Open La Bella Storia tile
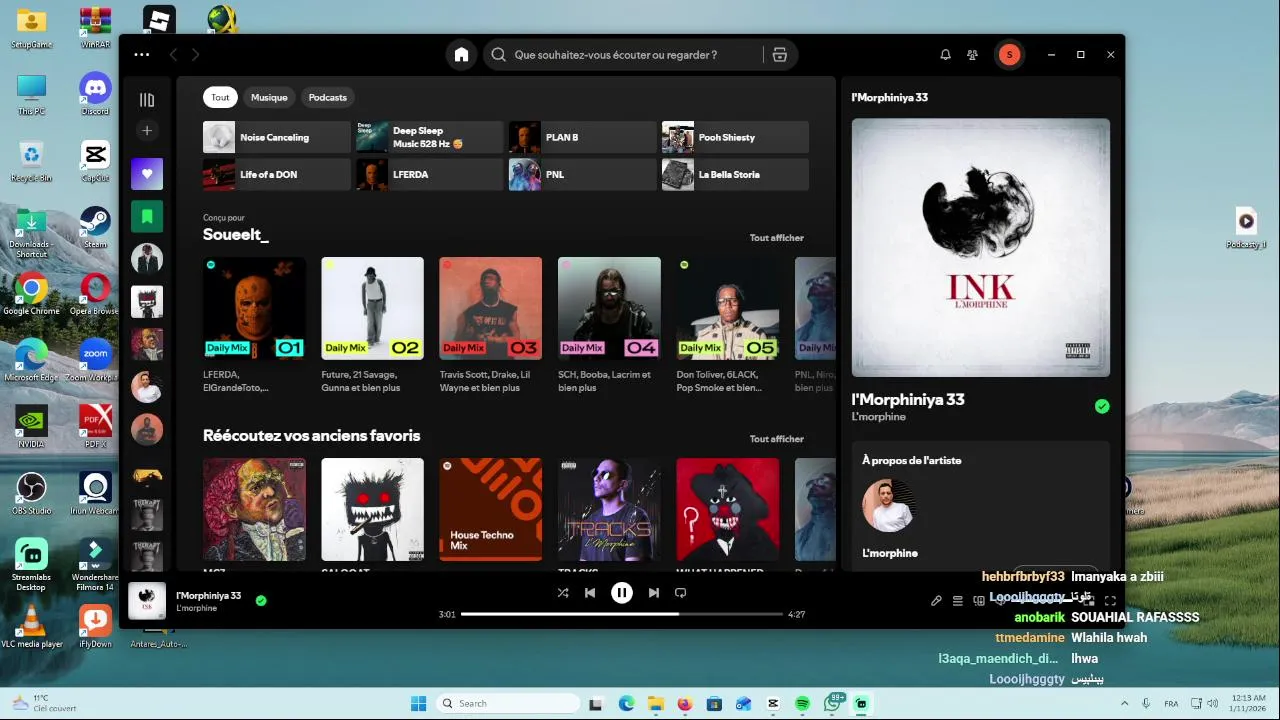 pos(735,174)
